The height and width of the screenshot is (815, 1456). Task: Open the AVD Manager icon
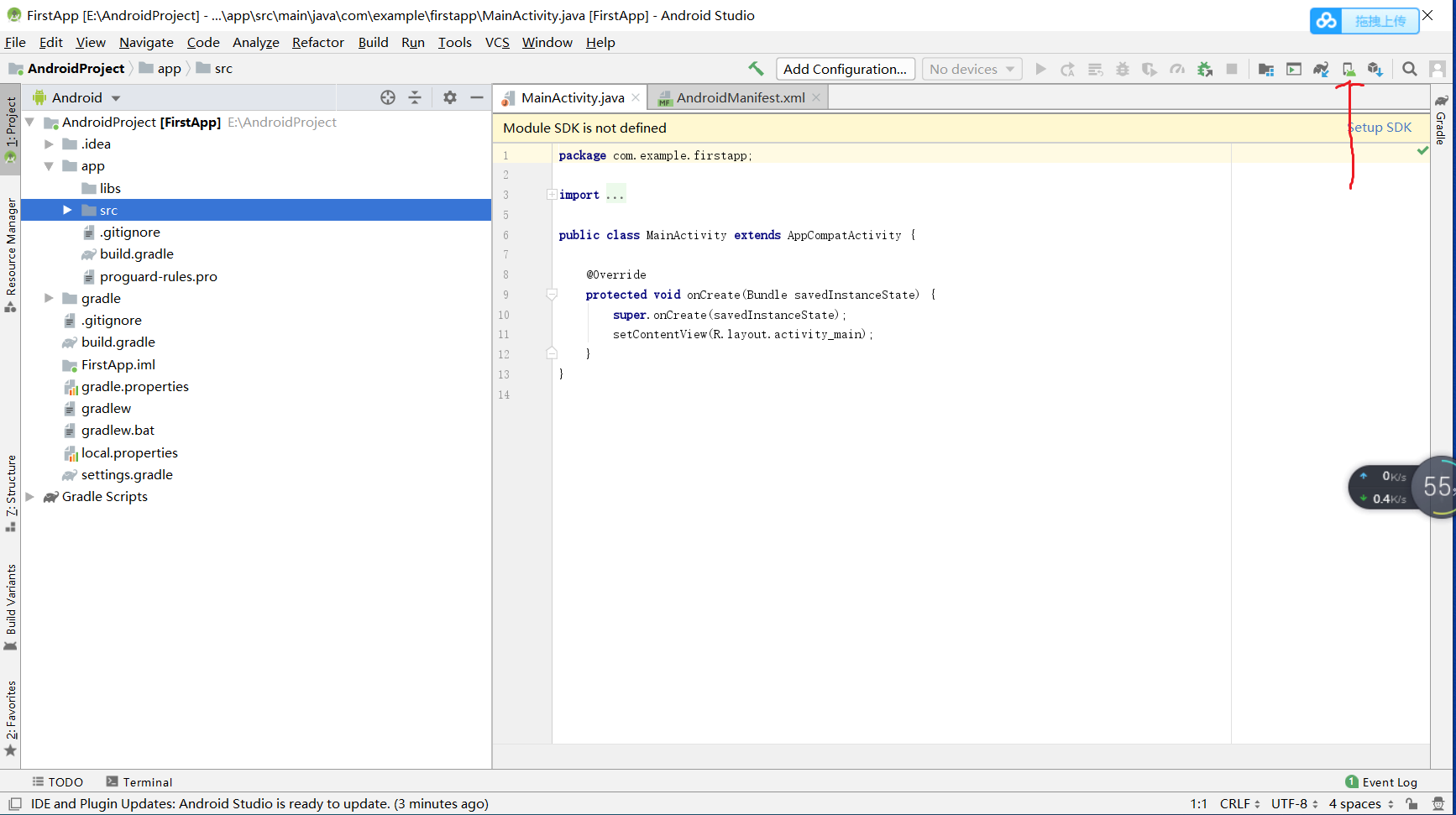pos(1349,69)
